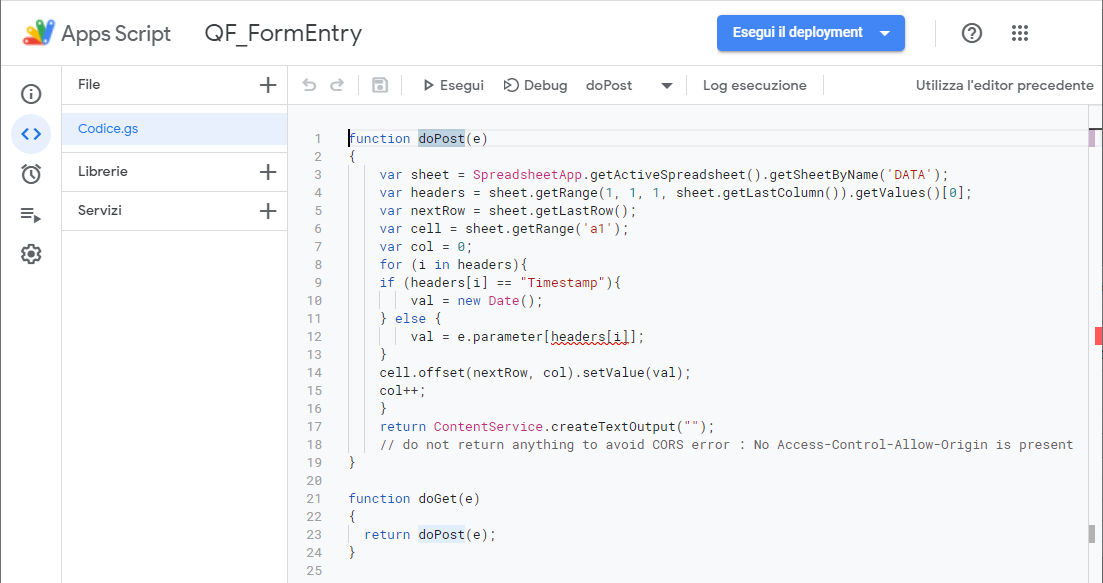Save project with the floppy disk icon
This screenshot has height=583, width=1103.
click(x=380, y=85)
